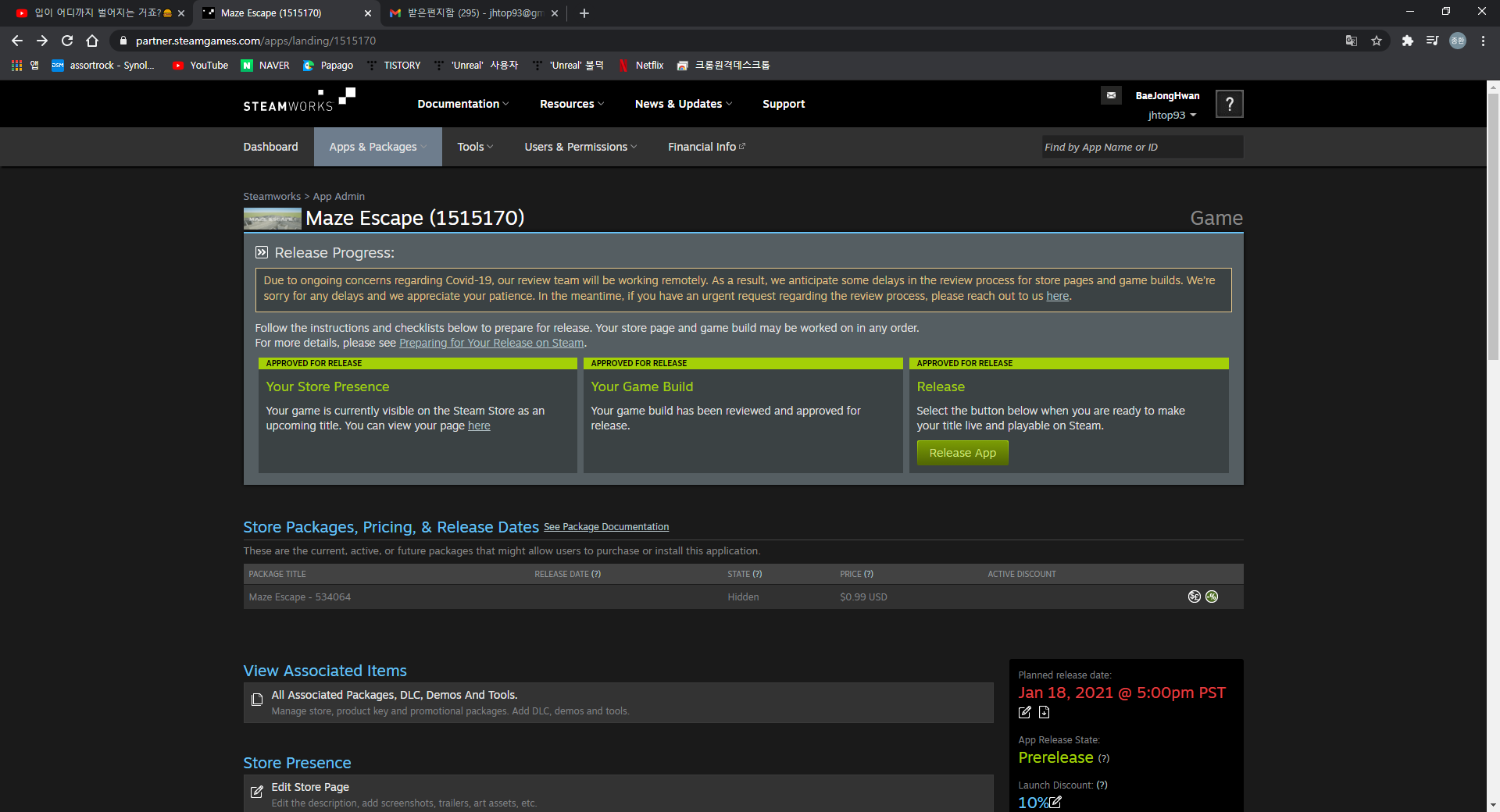Open the store page 'here' link
Viewport: 1500px width, 812px height.
(479, 426)
